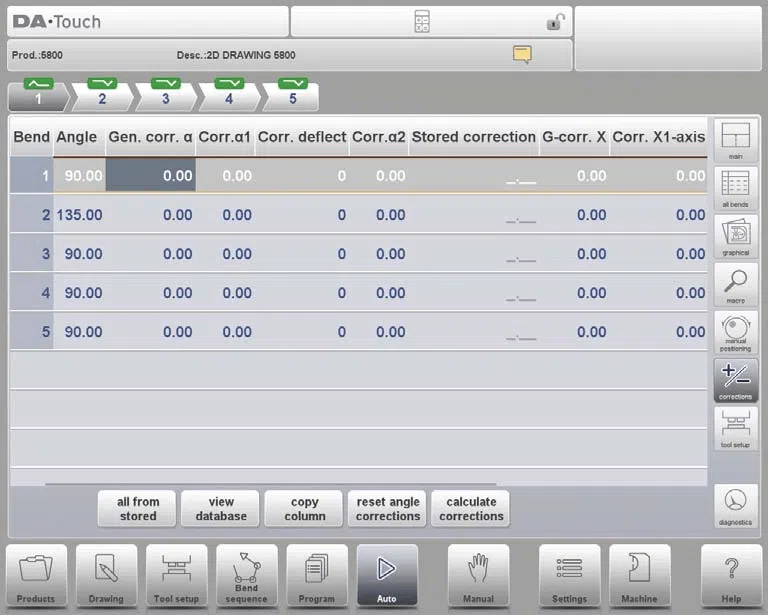Open Bend sequence navigation button

tap(246, 576)
